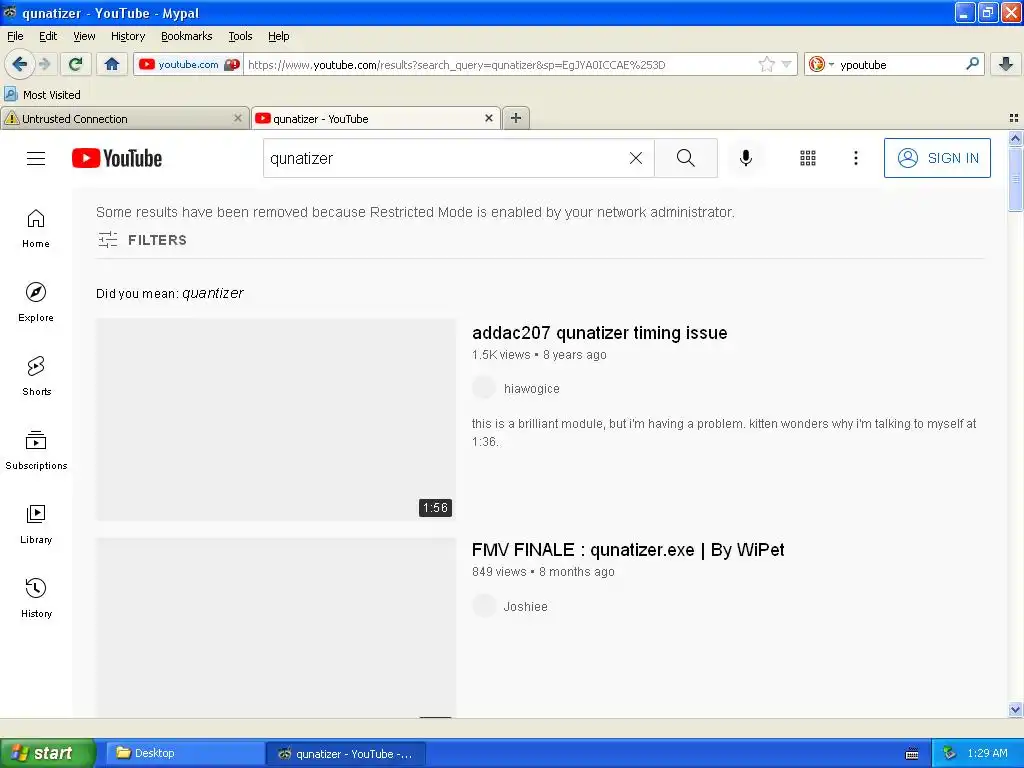This screenshot has height=768, width=1024.
Task: Click the qunatizer - YouTube taskbar button
Action: tap(346, 753)
